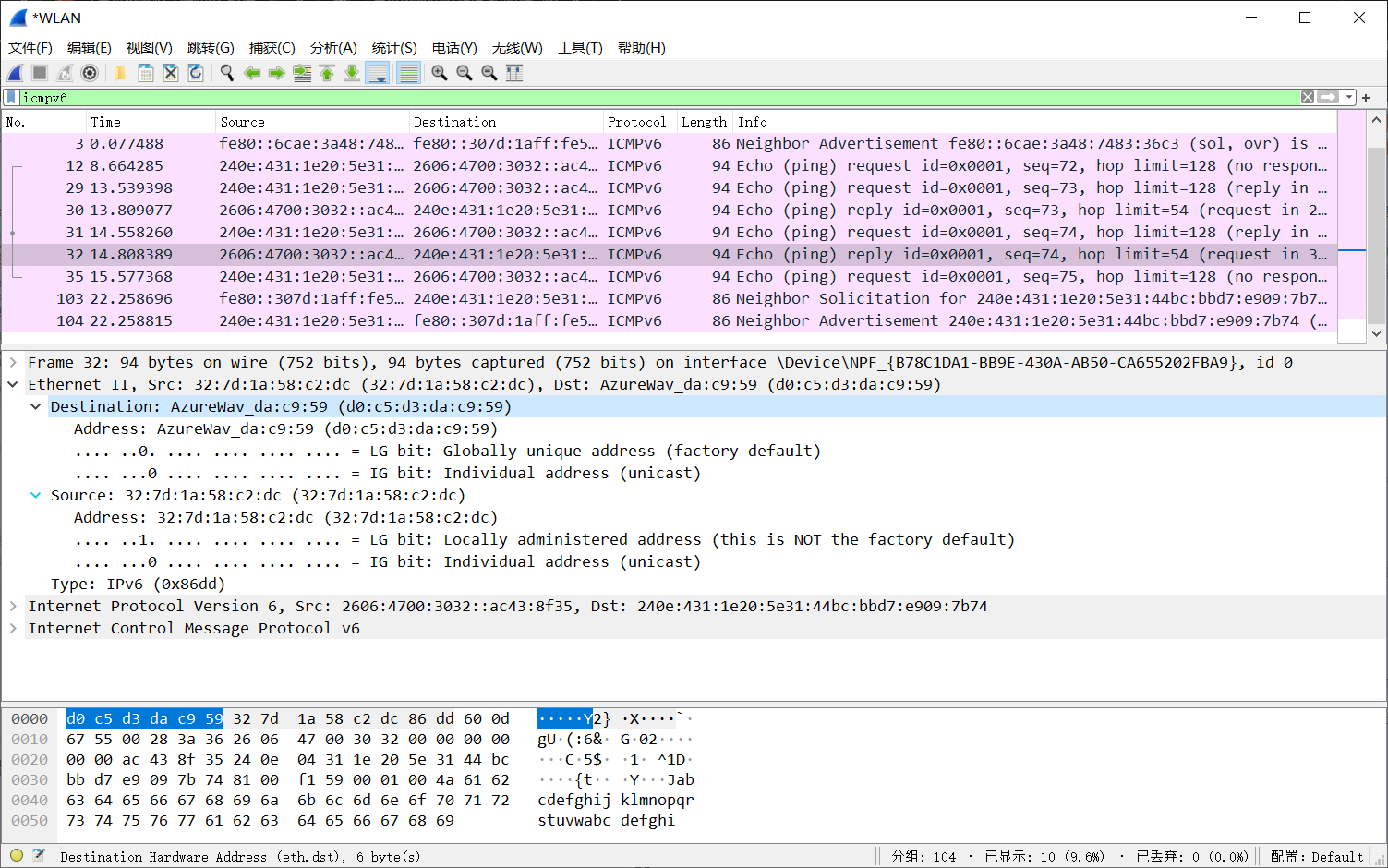Apply the display filter arrow button

click(x=1329, y=97)
